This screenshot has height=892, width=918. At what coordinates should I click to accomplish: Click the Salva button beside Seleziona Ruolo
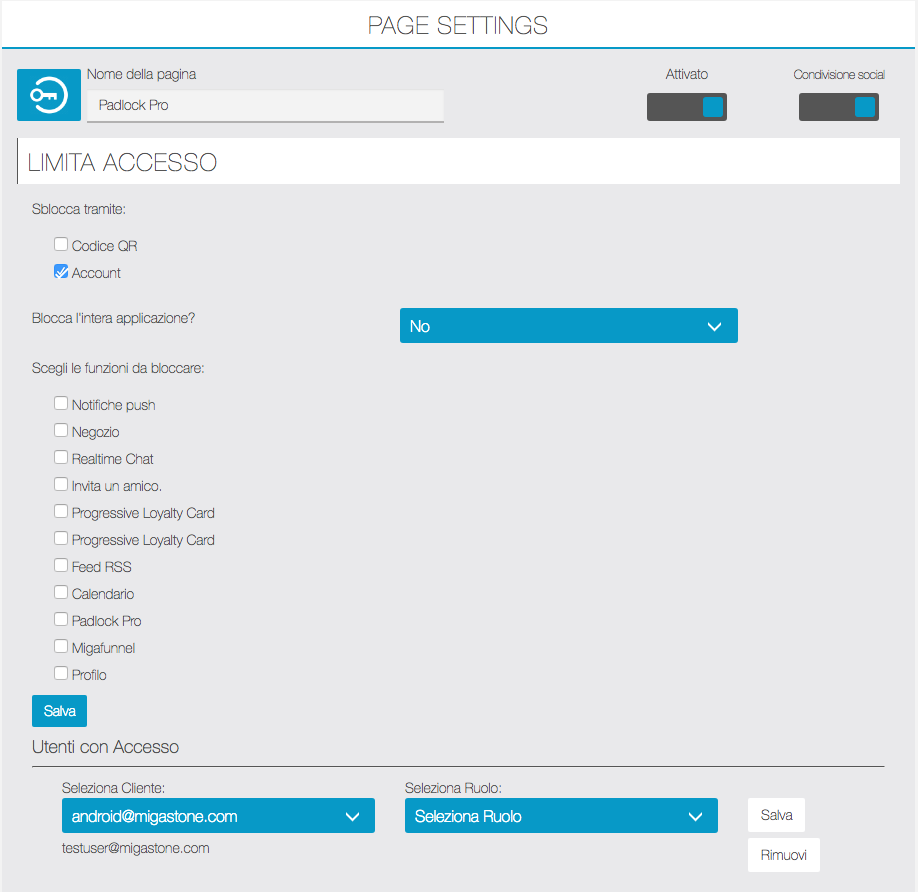coord(776,815)
